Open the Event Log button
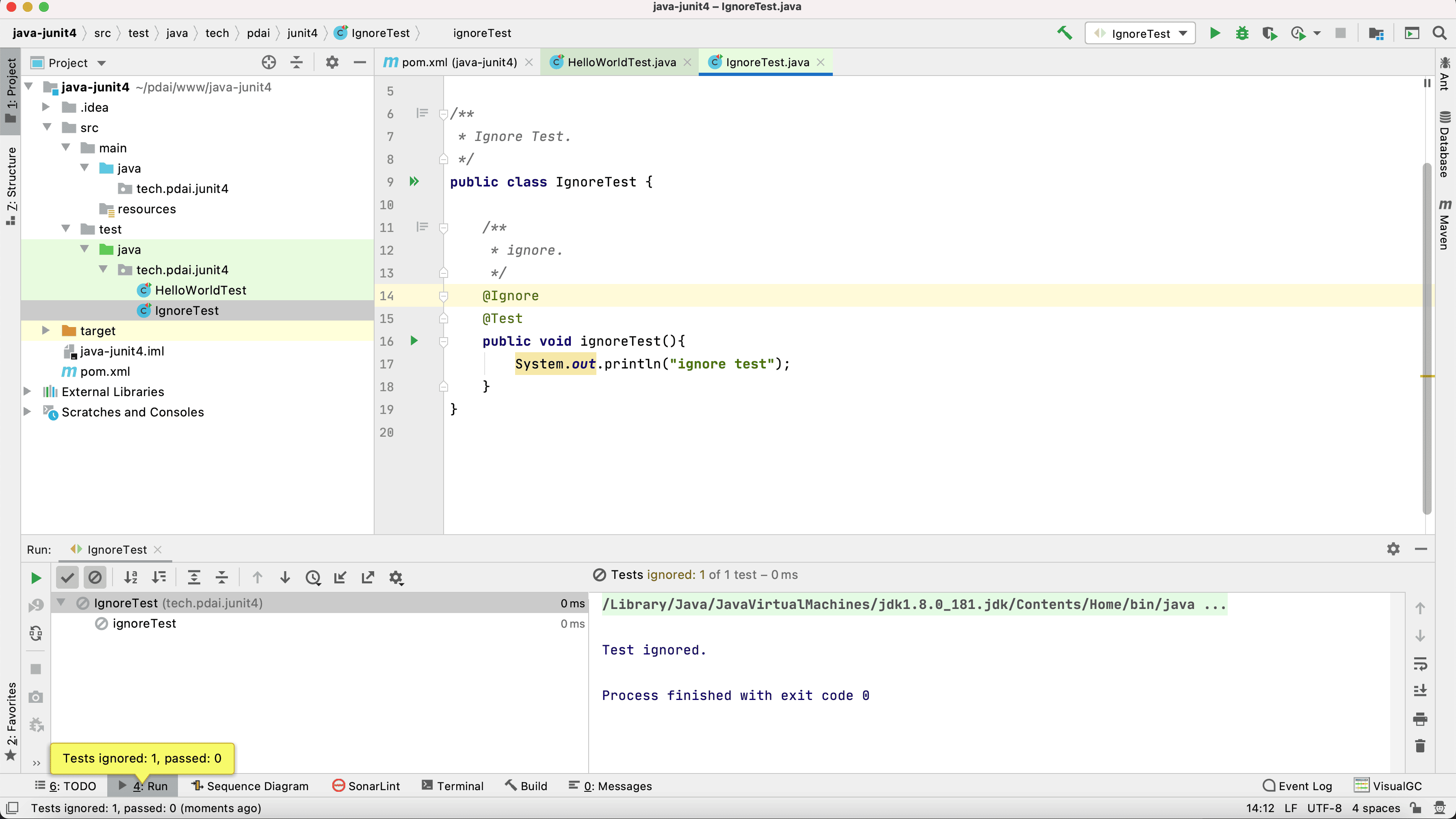This screenshot has width=1456, height=819. tap(1297, 786)
